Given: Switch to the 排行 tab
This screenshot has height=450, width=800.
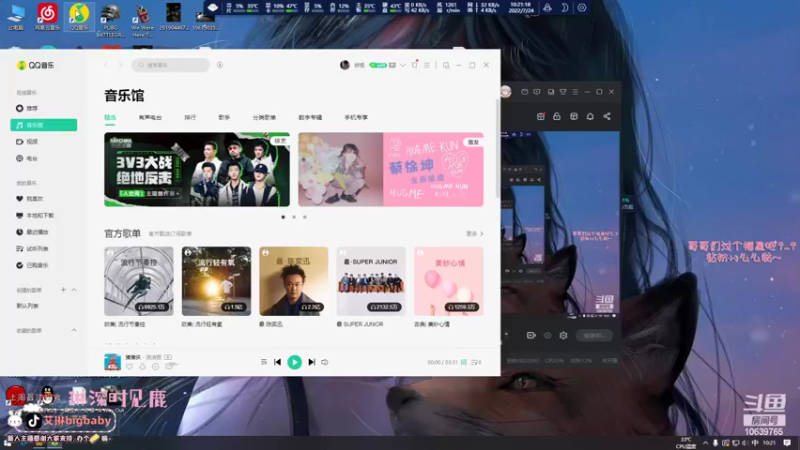Looking at the screenshot, I should pyautogui.click(x=190, y=117).
